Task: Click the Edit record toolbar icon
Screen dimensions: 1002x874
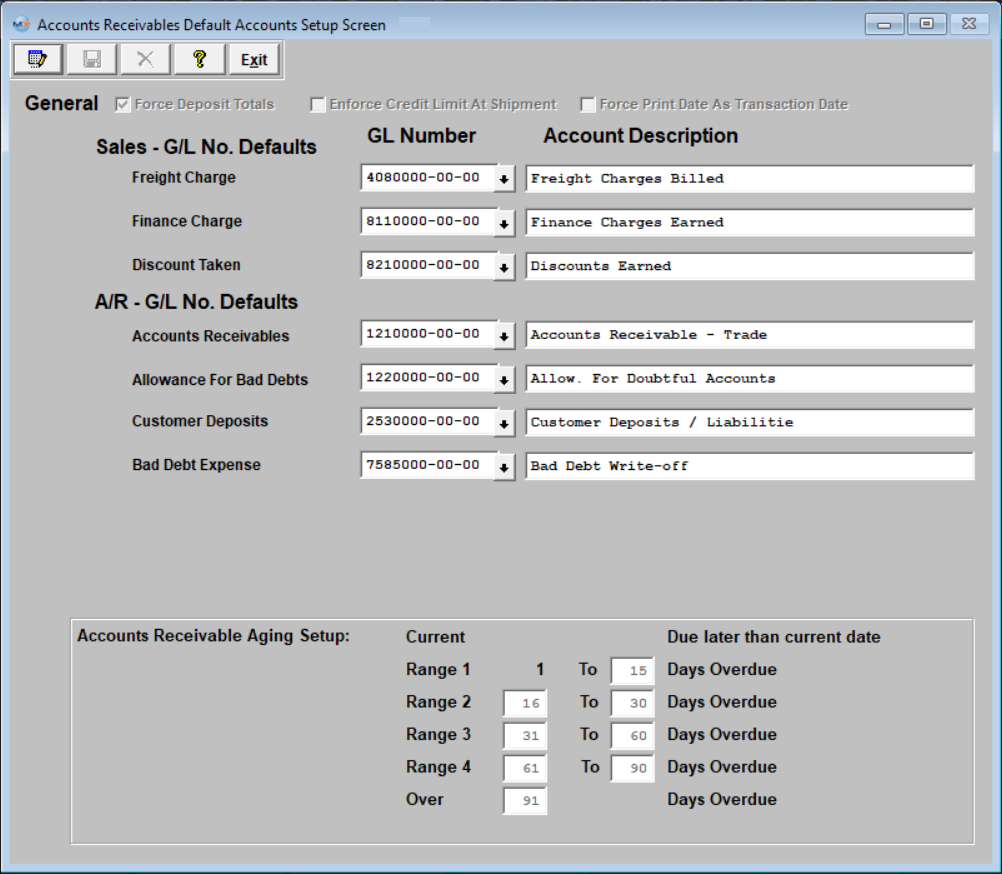Action: click(38, 59)
